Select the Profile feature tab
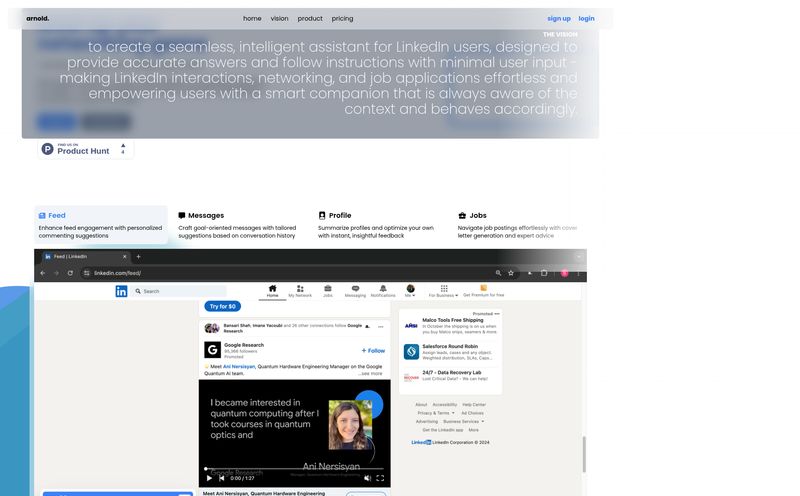Viewport: 800px width, 496px height. tap(379, 225)
